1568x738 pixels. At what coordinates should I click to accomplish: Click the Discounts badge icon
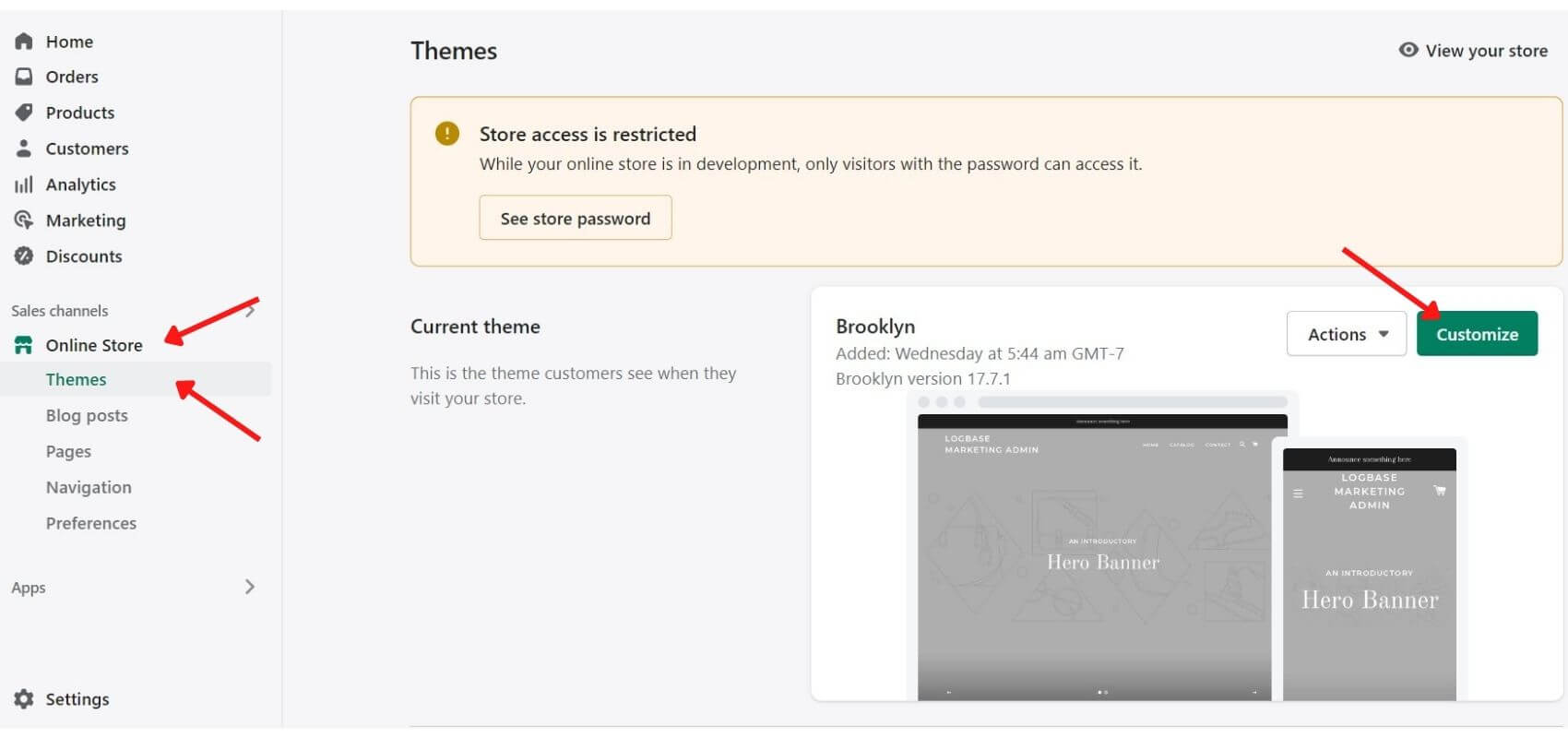coord(24,256)
